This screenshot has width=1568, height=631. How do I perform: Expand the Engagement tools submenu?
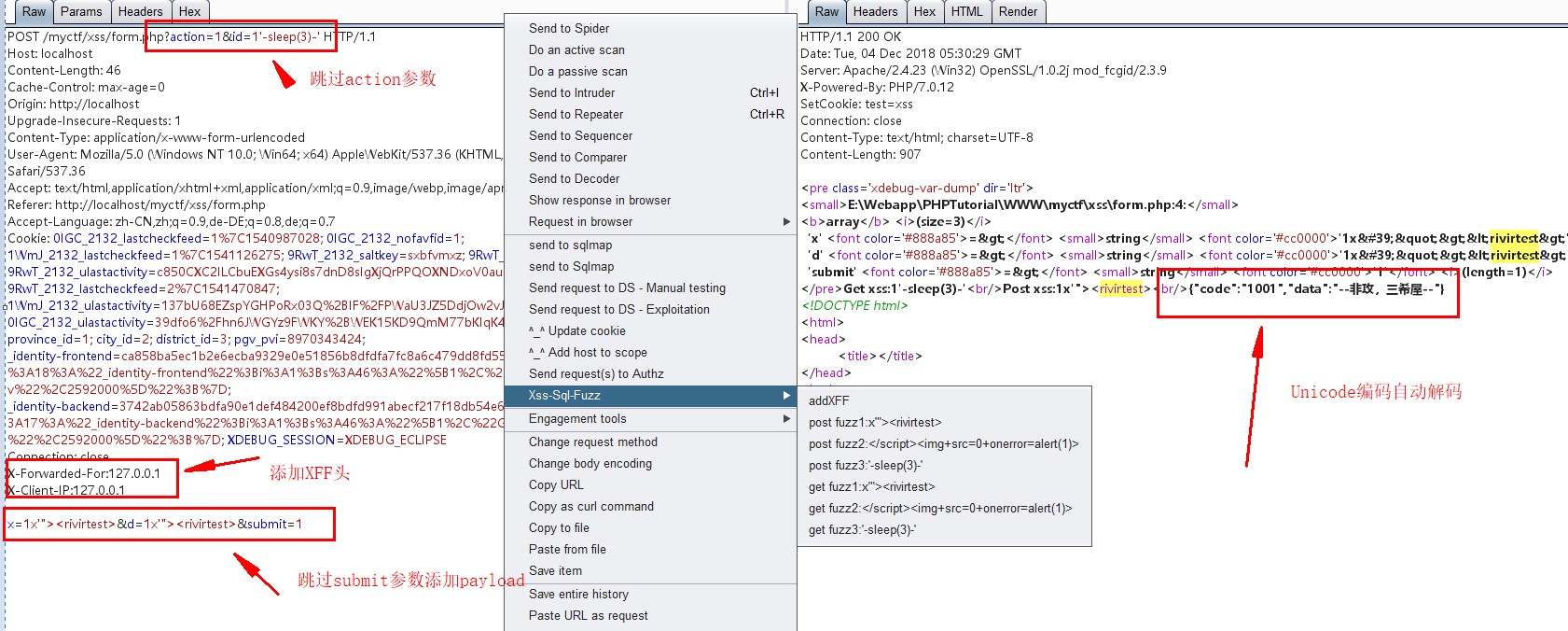coord(650,418)
